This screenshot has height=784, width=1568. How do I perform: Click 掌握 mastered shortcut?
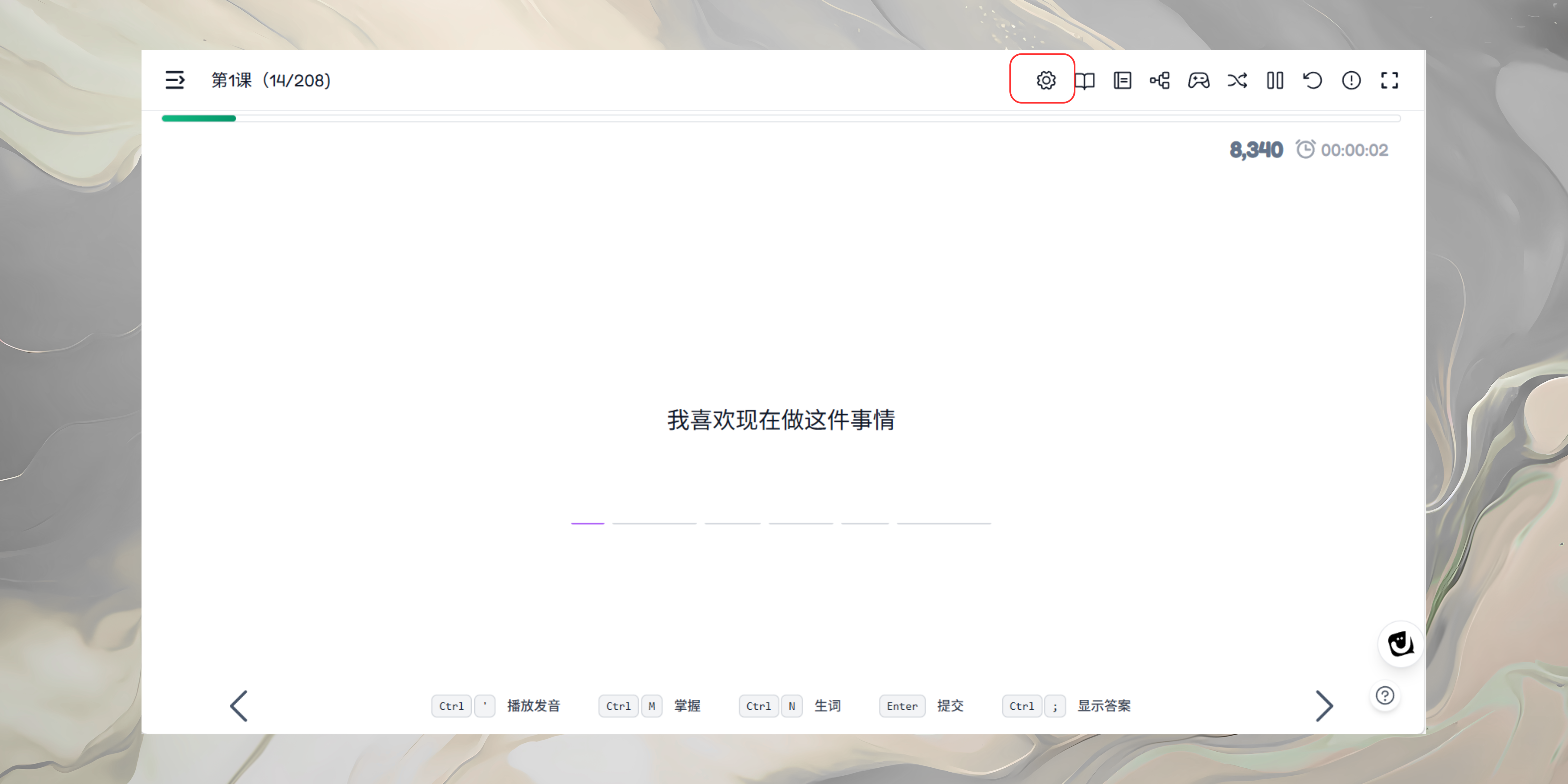[x=687, y=705]
